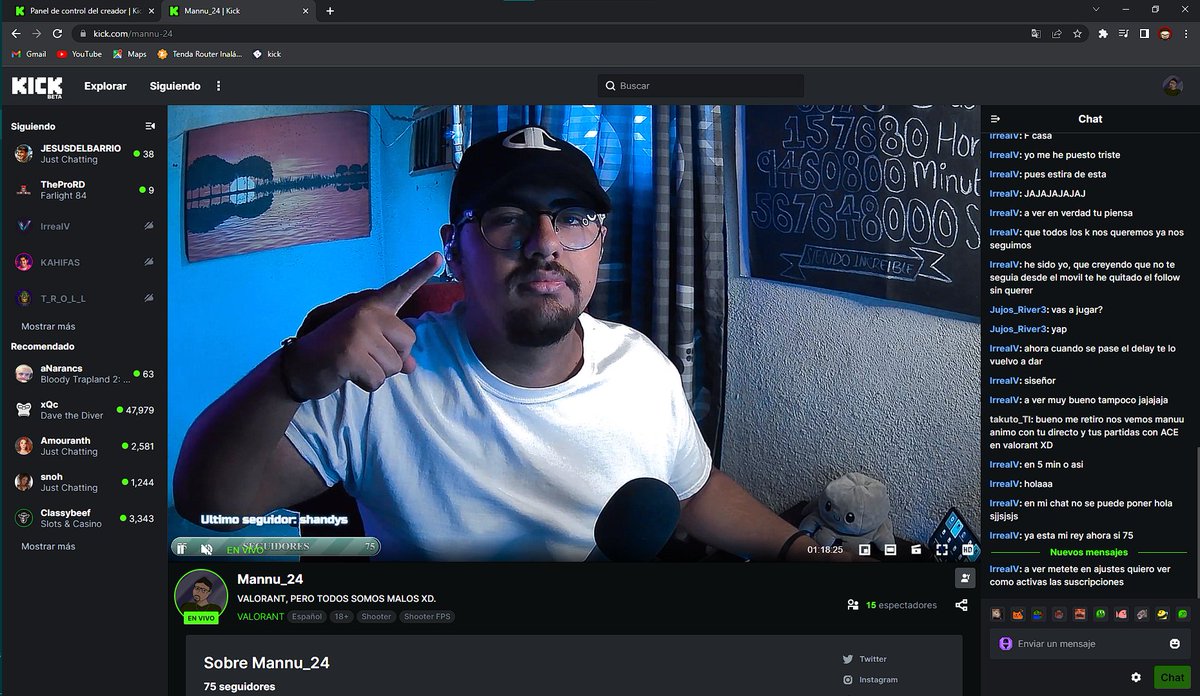Open Amouranth's recommended channel
The width and height of the screenshot is (1200, 696).
[84, 446]
